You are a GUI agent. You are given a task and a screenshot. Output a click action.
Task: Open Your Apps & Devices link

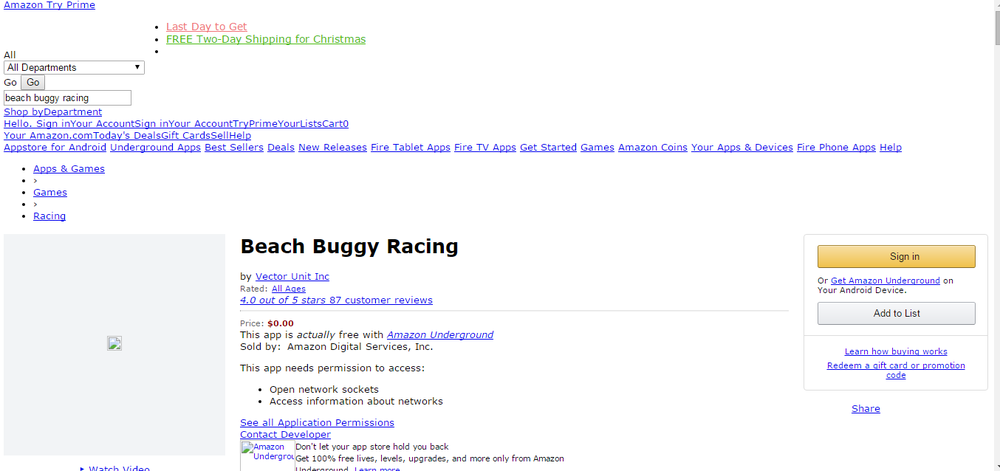pos(742,147)
